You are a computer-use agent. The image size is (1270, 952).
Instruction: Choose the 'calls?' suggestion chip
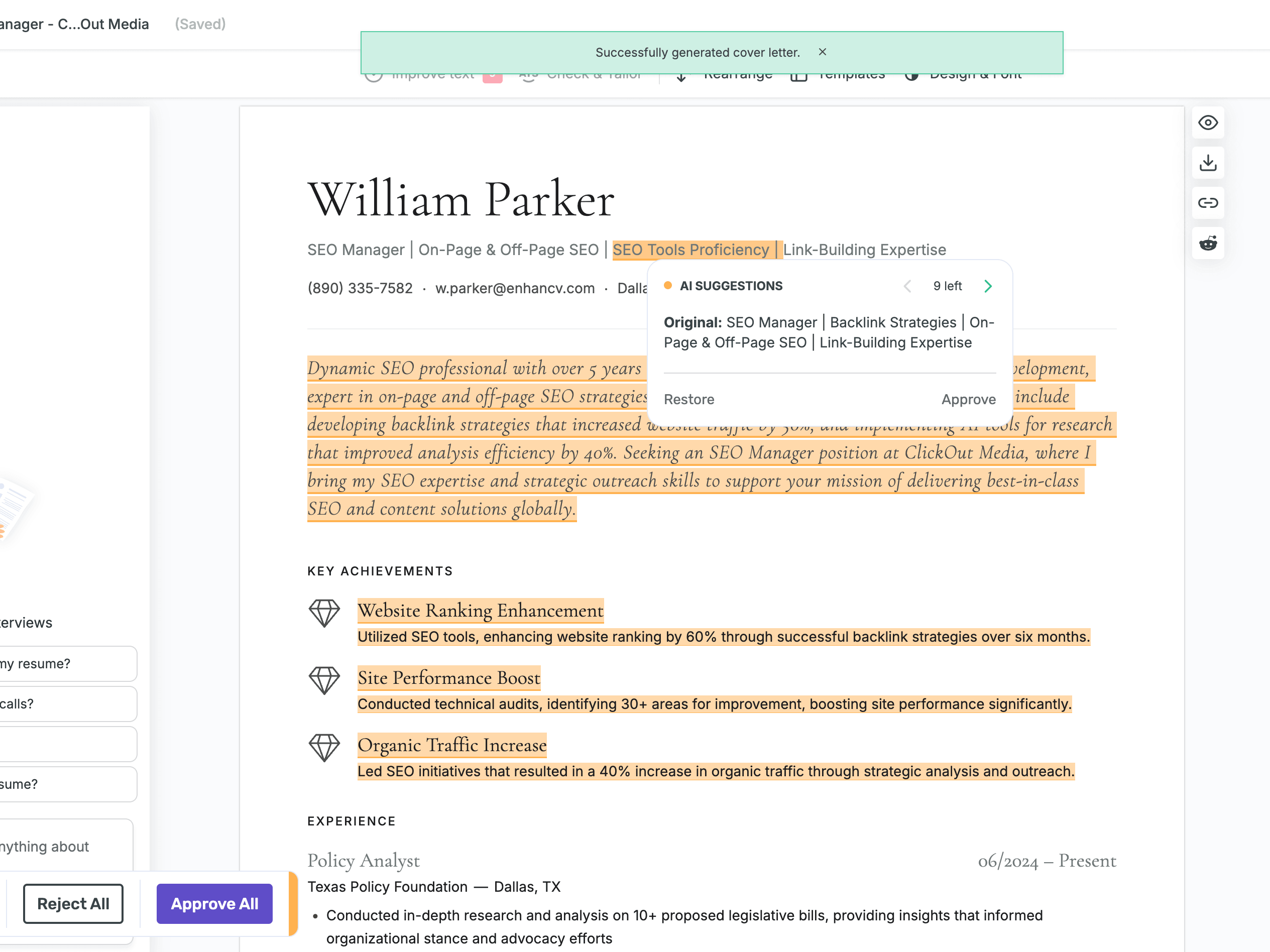pyautogui.click(x=67, y=704)
